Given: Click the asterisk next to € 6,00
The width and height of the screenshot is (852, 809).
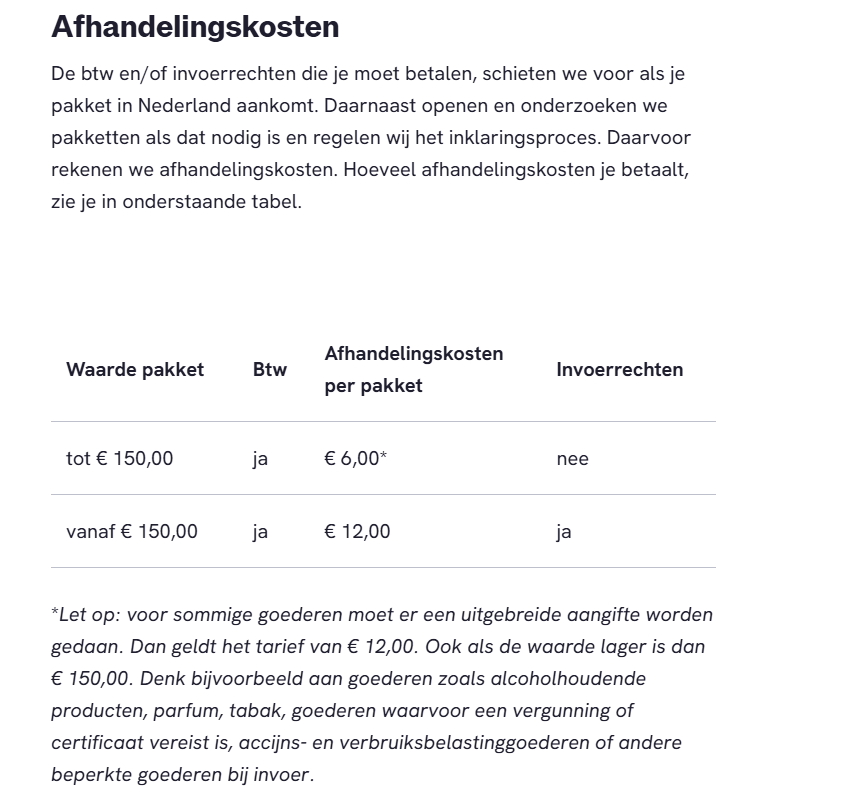Looking at the screenshot, I should 383,455.
